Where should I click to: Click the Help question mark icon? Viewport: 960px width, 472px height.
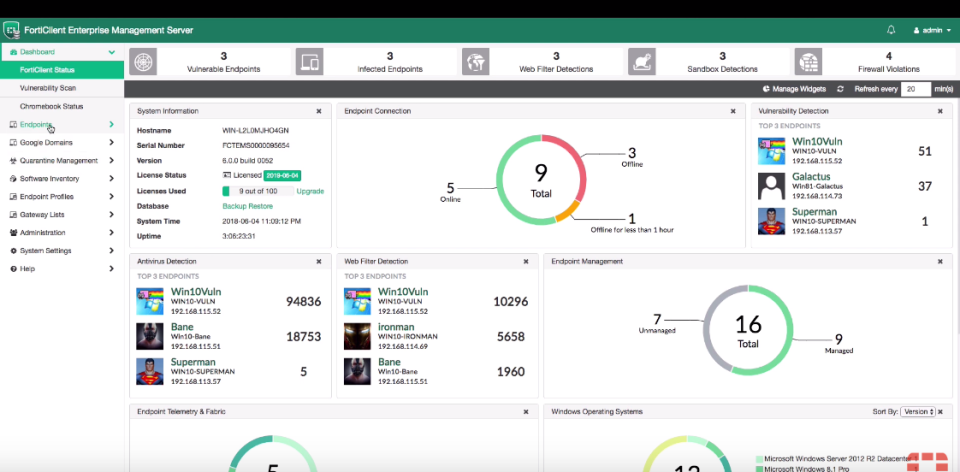(x=13, y=269)
